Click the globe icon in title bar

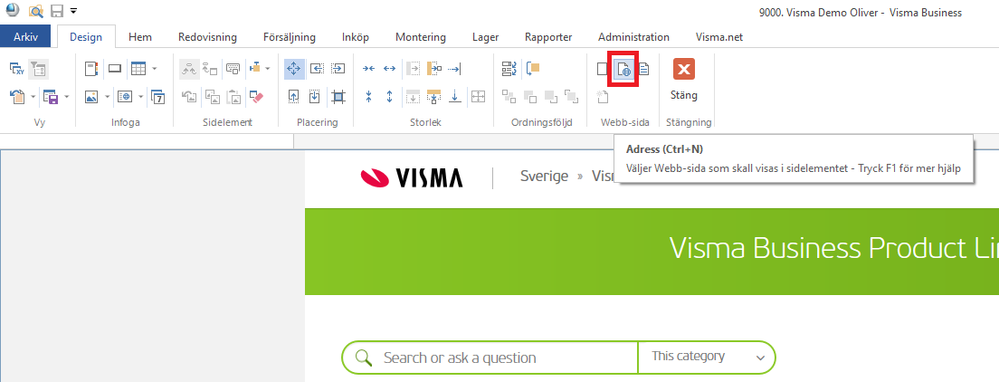(13, 10)
